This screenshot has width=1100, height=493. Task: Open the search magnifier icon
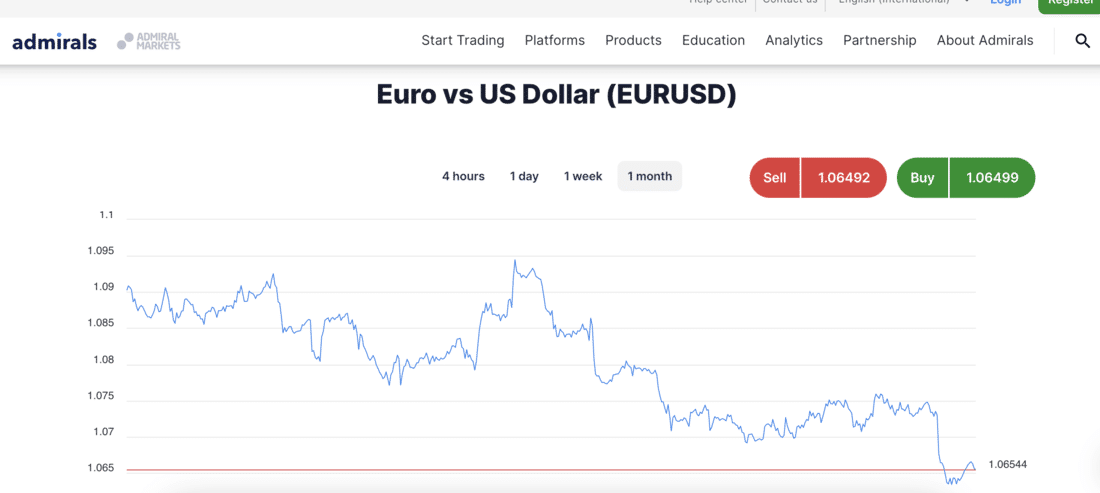pos(1082,41)
